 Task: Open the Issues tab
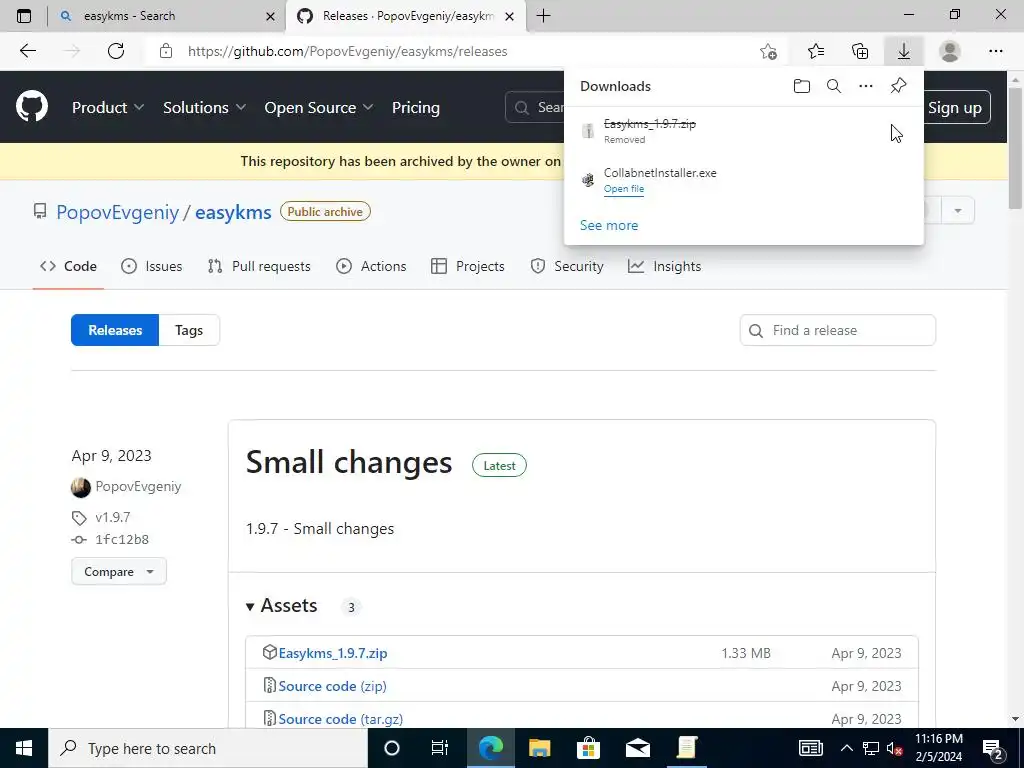point(152,266)
